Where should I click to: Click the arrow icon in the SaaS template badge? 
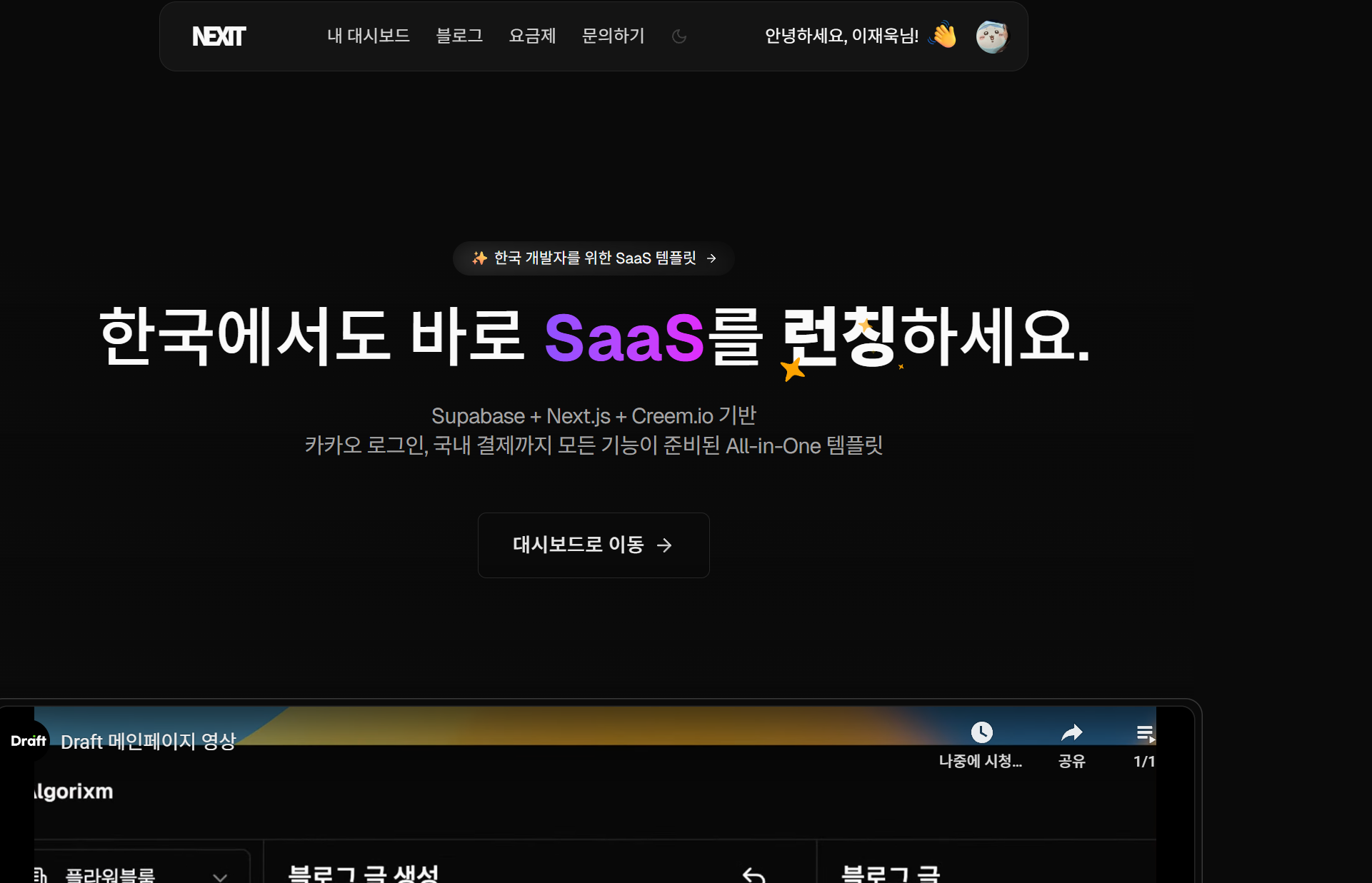(x=712, y=258)
